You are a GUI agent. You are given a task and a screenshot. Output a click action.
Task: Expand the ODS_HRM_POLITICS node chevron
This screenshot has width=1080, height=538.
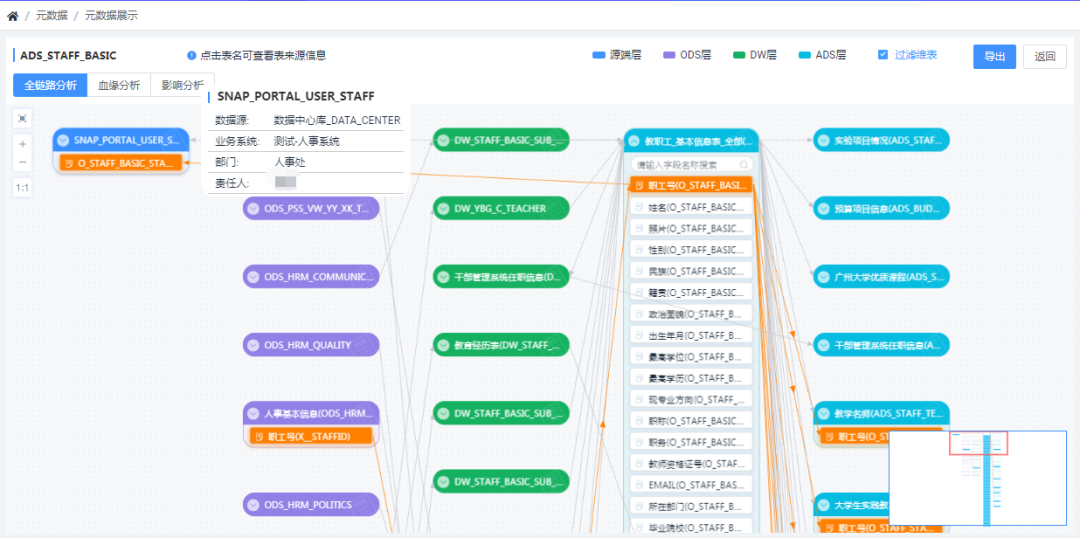coord(253,504)
